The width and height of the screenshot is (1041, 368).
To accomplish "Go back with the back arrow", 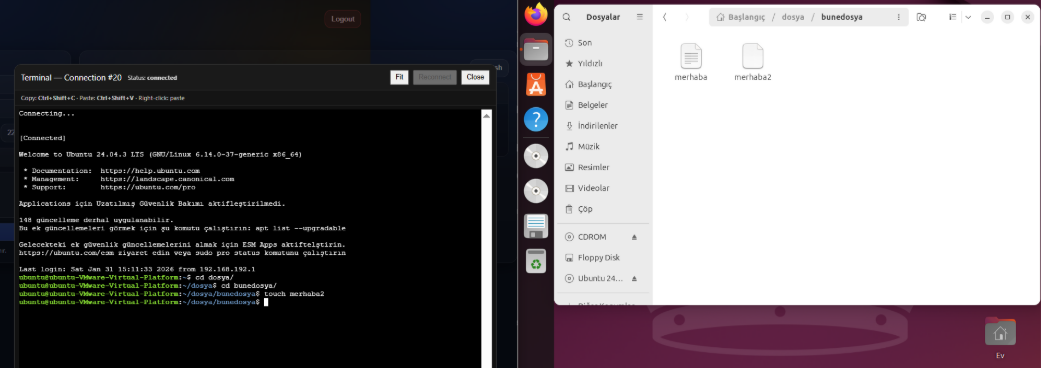I will tap(665, 17).
